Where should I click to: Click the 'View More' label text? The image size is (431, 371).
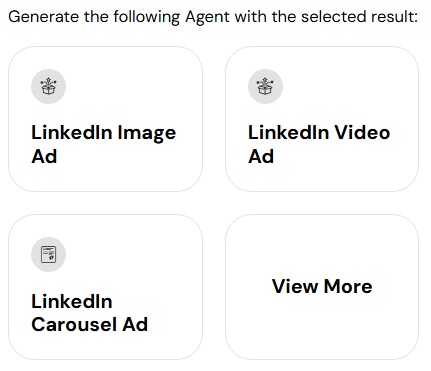[322, 286]
